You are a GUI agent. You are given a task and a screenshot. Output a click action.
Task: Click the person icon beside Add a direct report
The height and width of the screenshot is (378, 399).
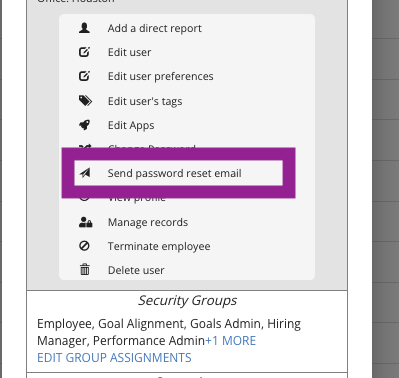click(x=84, y=28)
